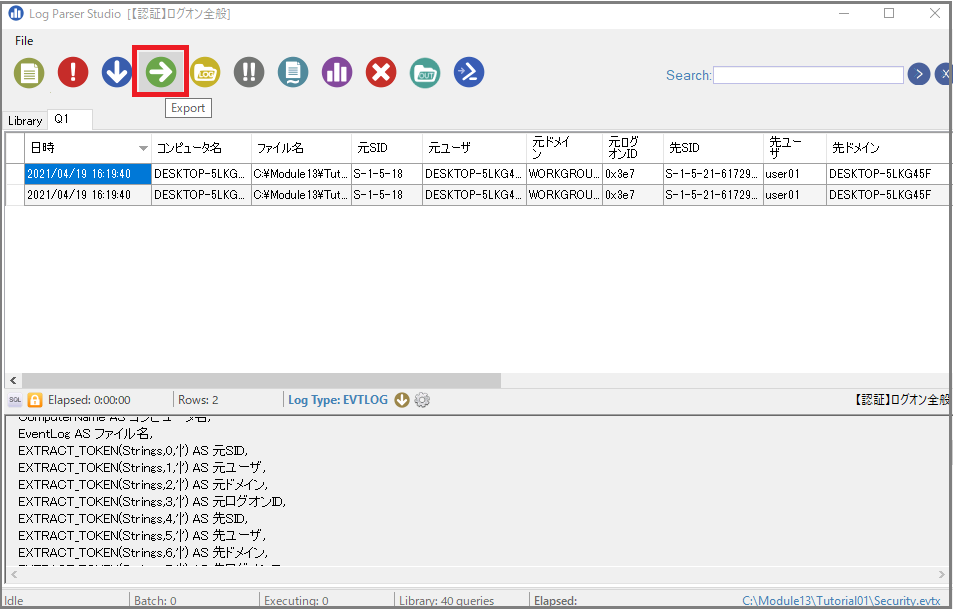Switch to the Library tab
Screen dimensions: 953x609
pos(25,120)
